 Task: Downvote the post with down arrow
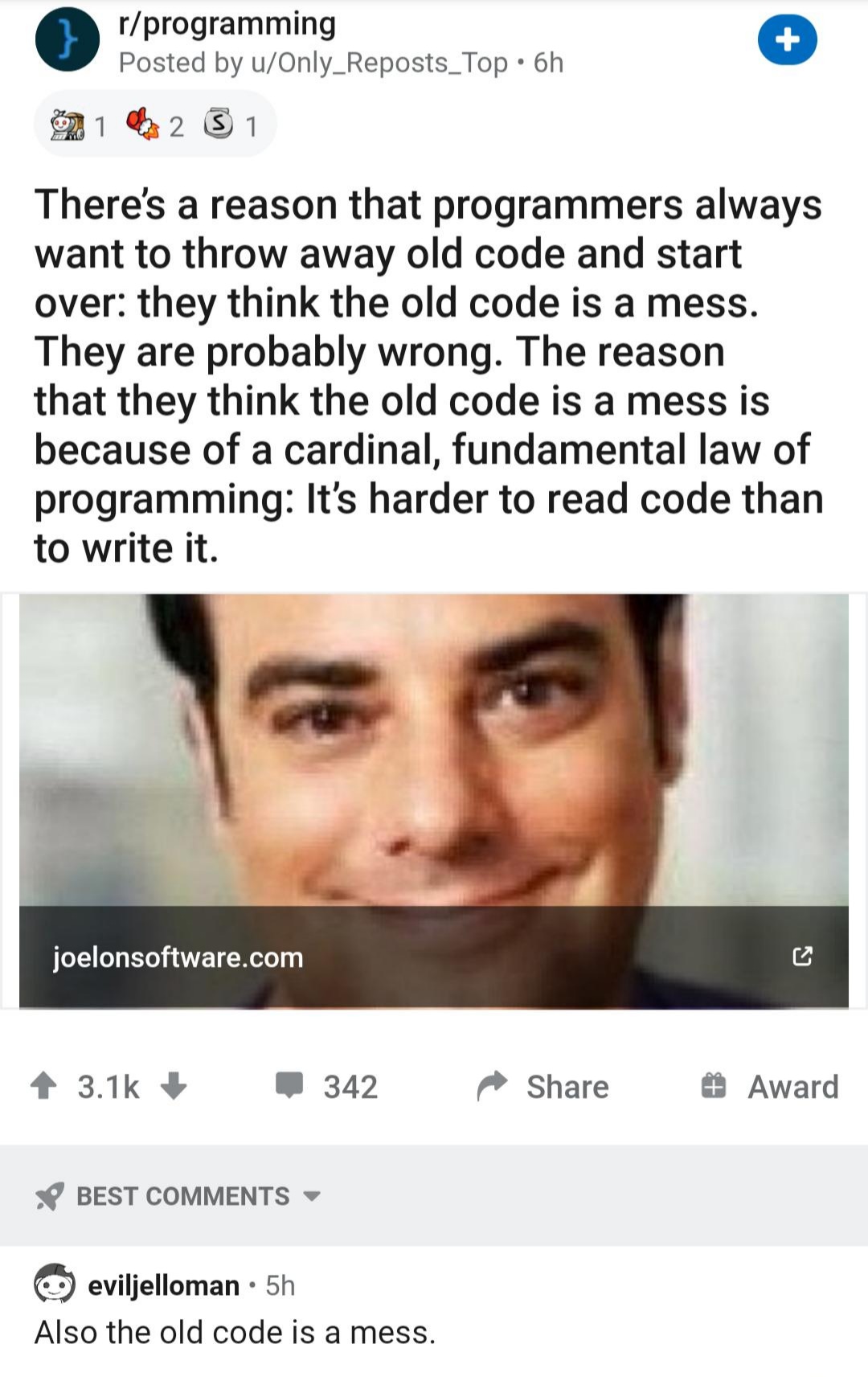(x=174, y=1086)
